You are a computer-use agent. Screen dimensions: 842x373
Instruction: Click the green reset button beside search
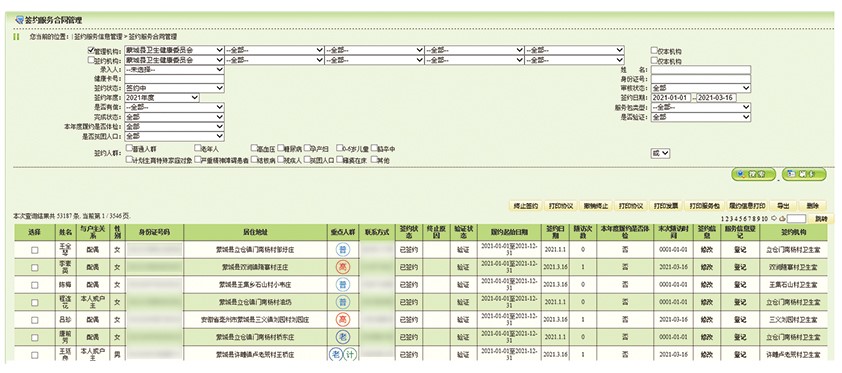click(x=804, y=174)
